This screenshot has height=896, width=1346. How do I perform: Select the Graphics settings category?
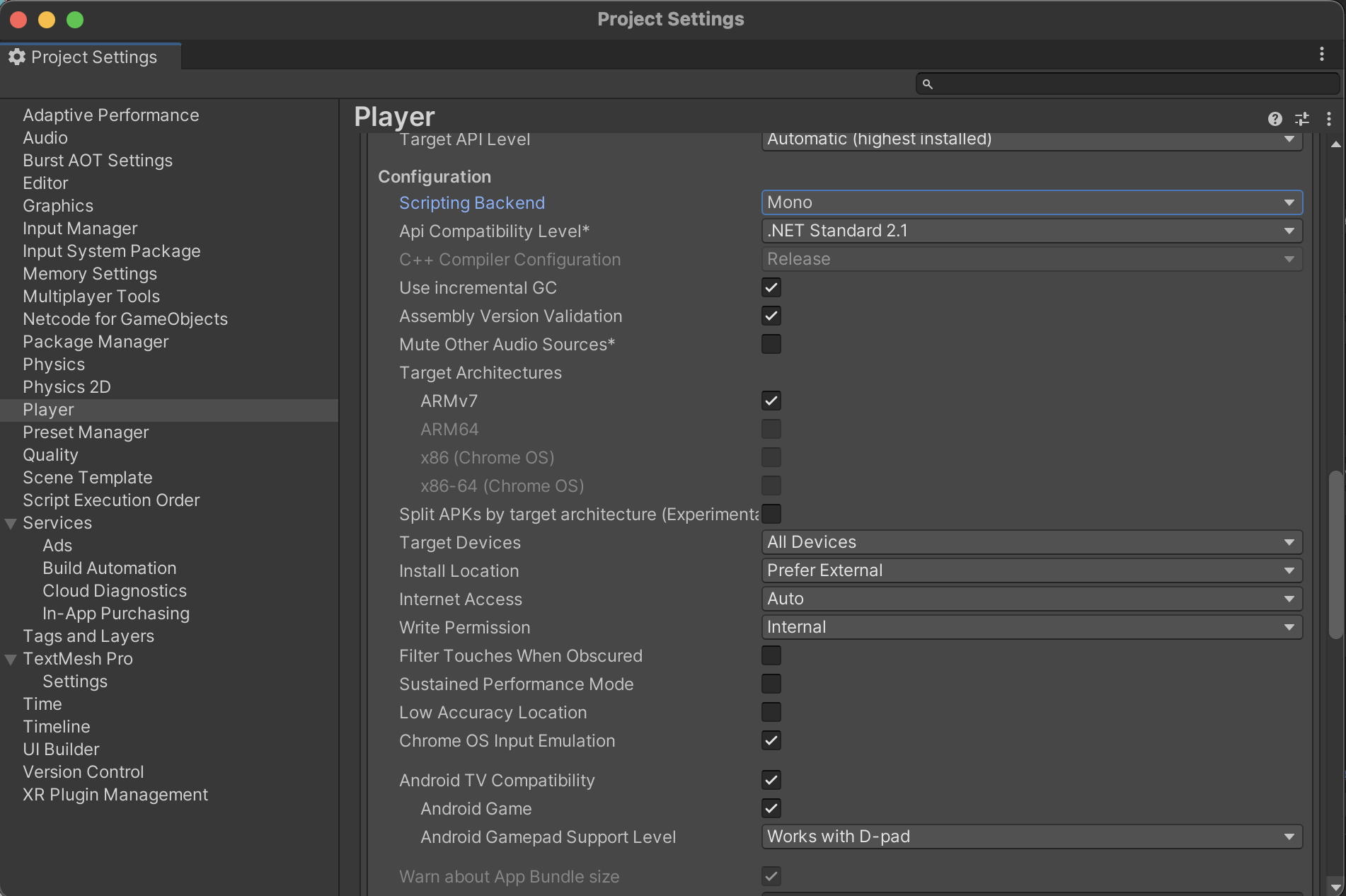point(58,206)
